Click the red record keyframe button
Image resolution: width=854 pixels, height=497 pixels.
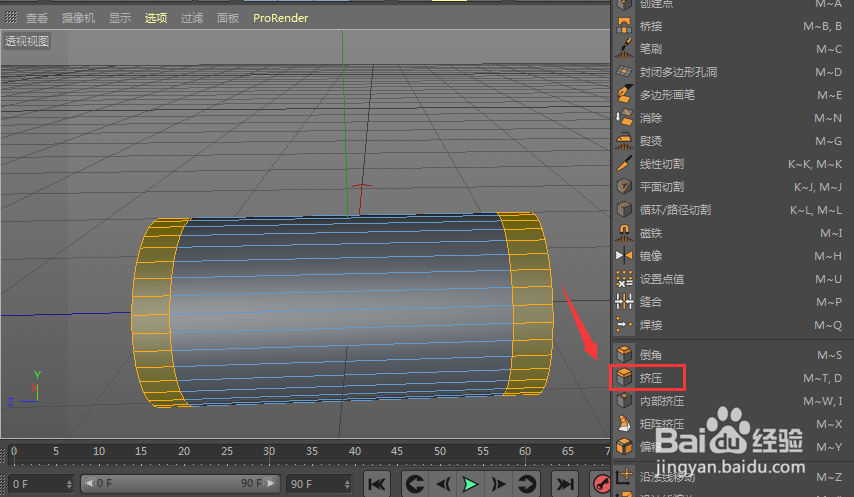click(601, 483)
